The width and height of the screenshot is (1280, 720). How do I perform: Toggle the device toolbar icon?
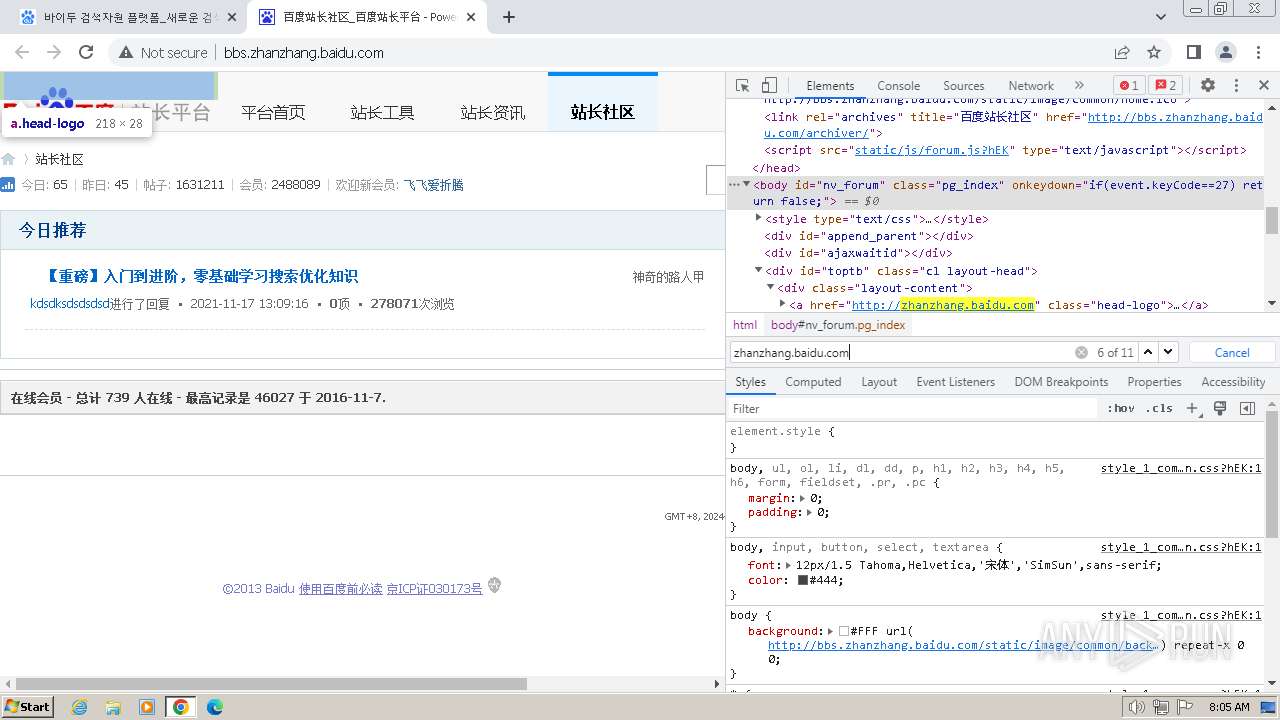769,86
